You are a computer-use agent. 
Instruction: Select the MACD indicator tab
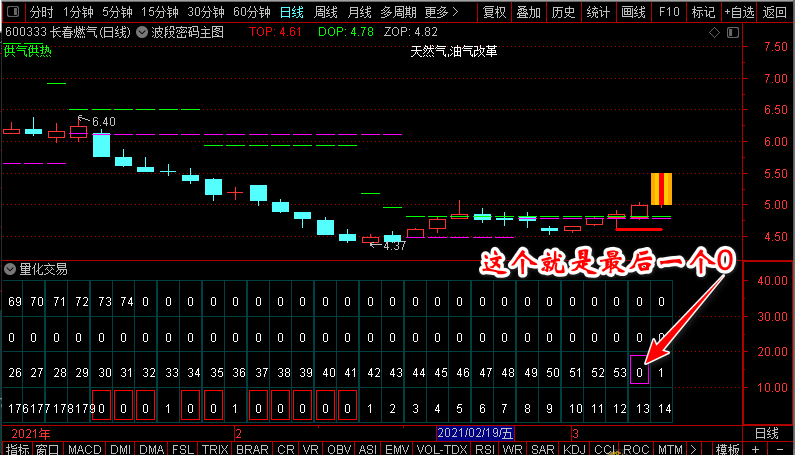pyautogui.click(x=85, y=449)
